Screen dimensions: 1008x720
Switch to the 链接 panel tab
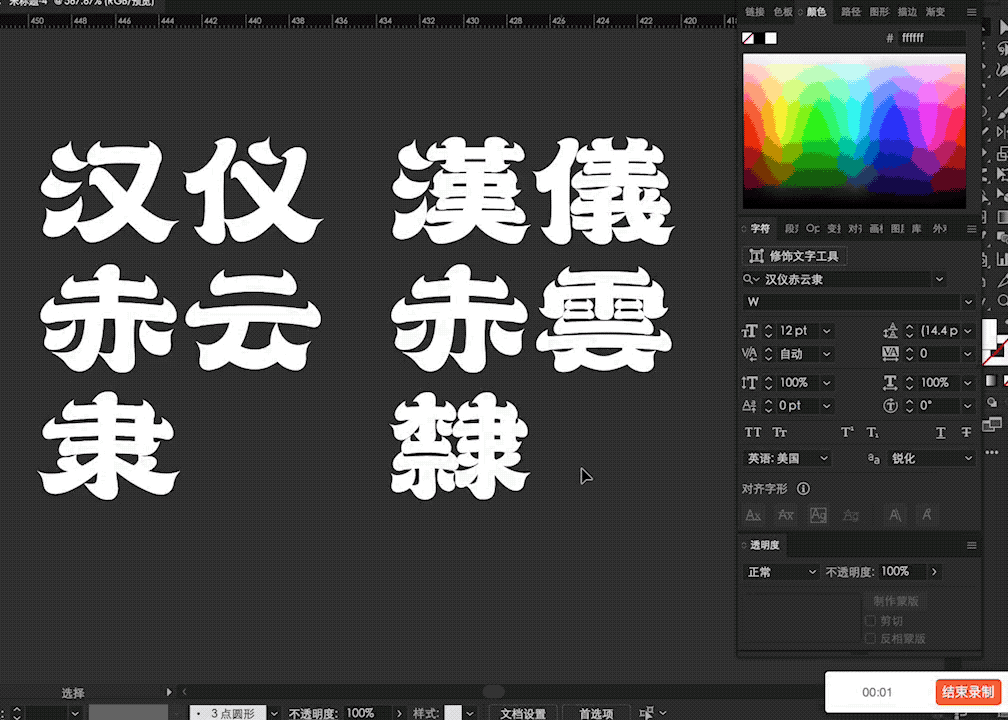754,12
